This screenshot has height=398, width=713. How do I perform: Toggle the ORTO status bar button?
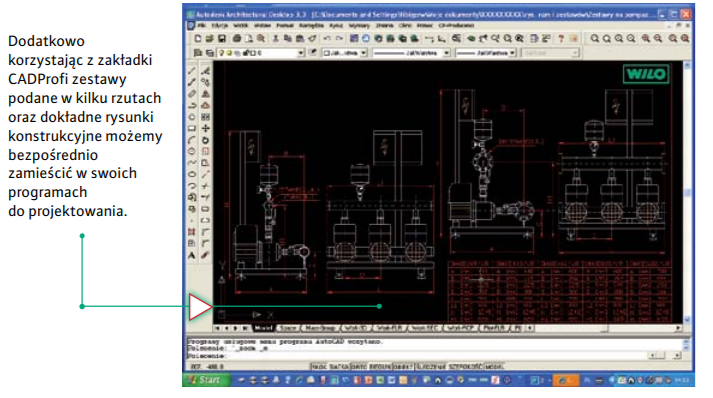coord(359,366)
